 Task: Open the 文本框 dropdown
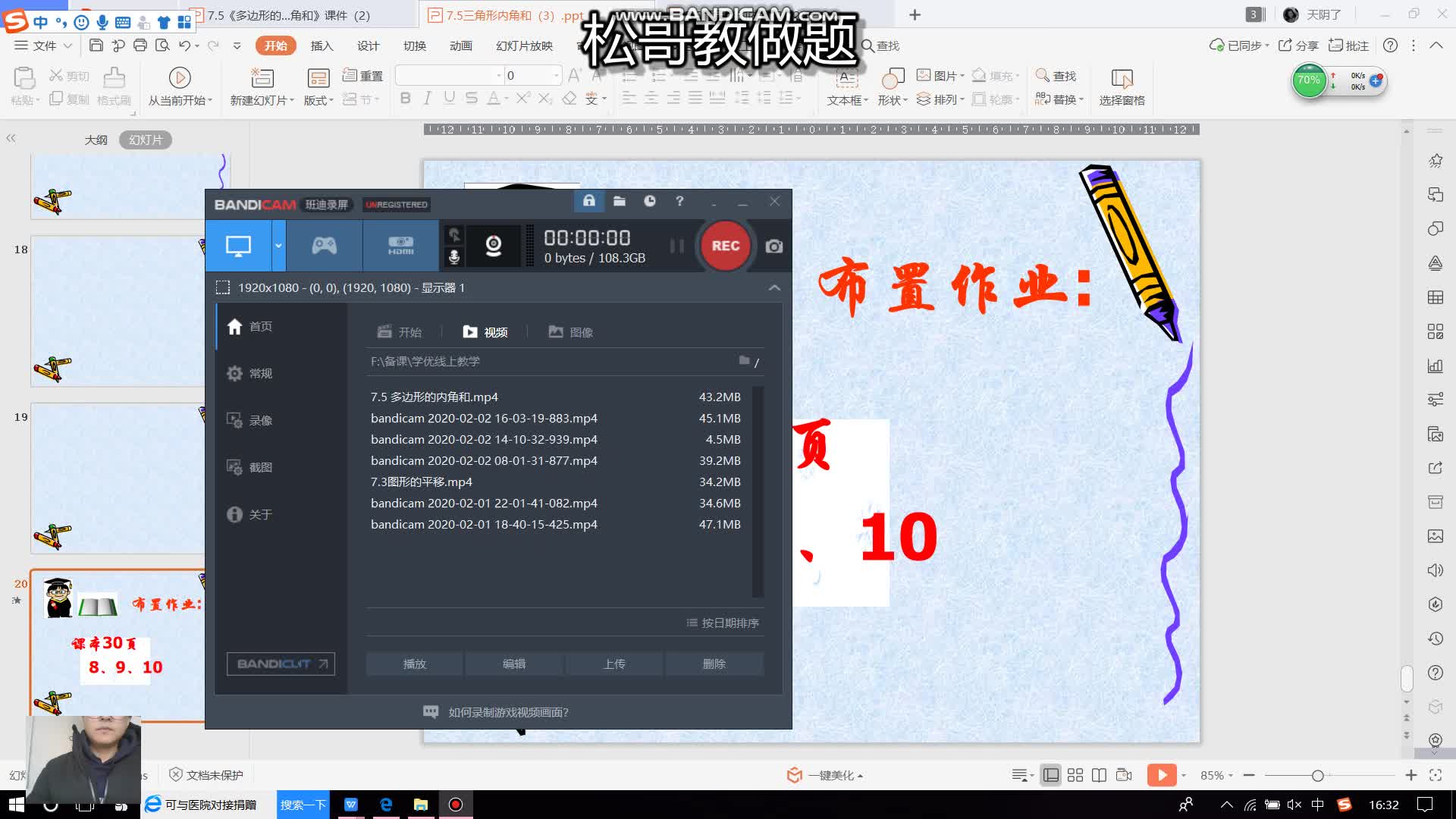tap(847, 100)
